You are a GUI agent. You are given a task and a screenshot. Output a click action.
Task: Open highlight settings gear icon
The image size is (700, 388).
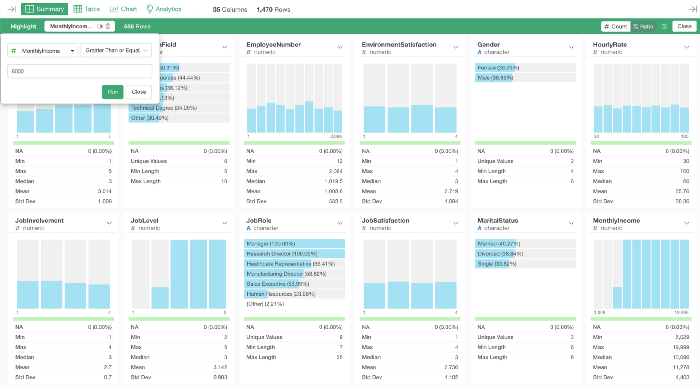tap(664, 26)
